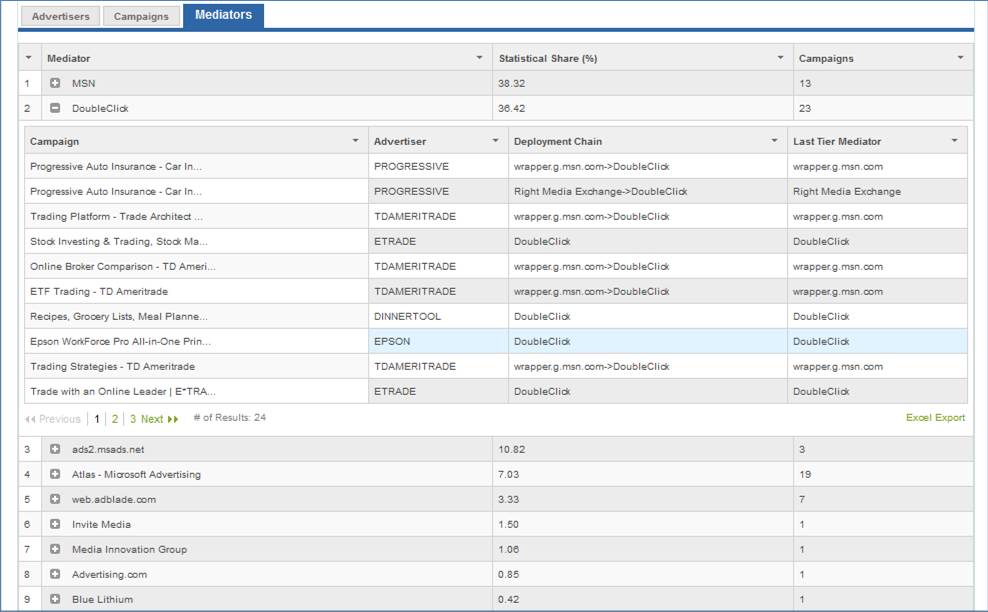This screenshot has width=988, height=612.
Task: Collapse the DoubleClick mediator row
Action: [x=55, y=108]
